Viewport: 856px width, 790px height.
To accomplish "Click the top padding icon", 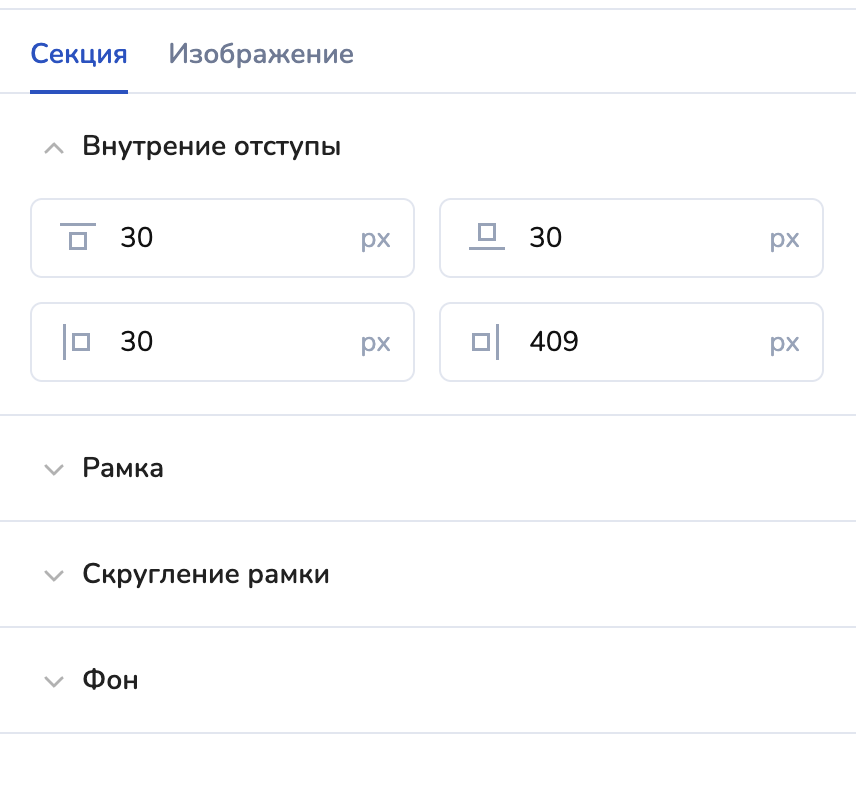I will coord(79,237).
